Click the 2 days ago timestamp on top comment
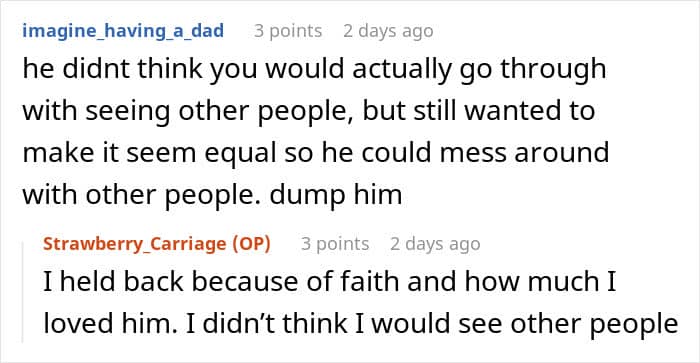 388,31
